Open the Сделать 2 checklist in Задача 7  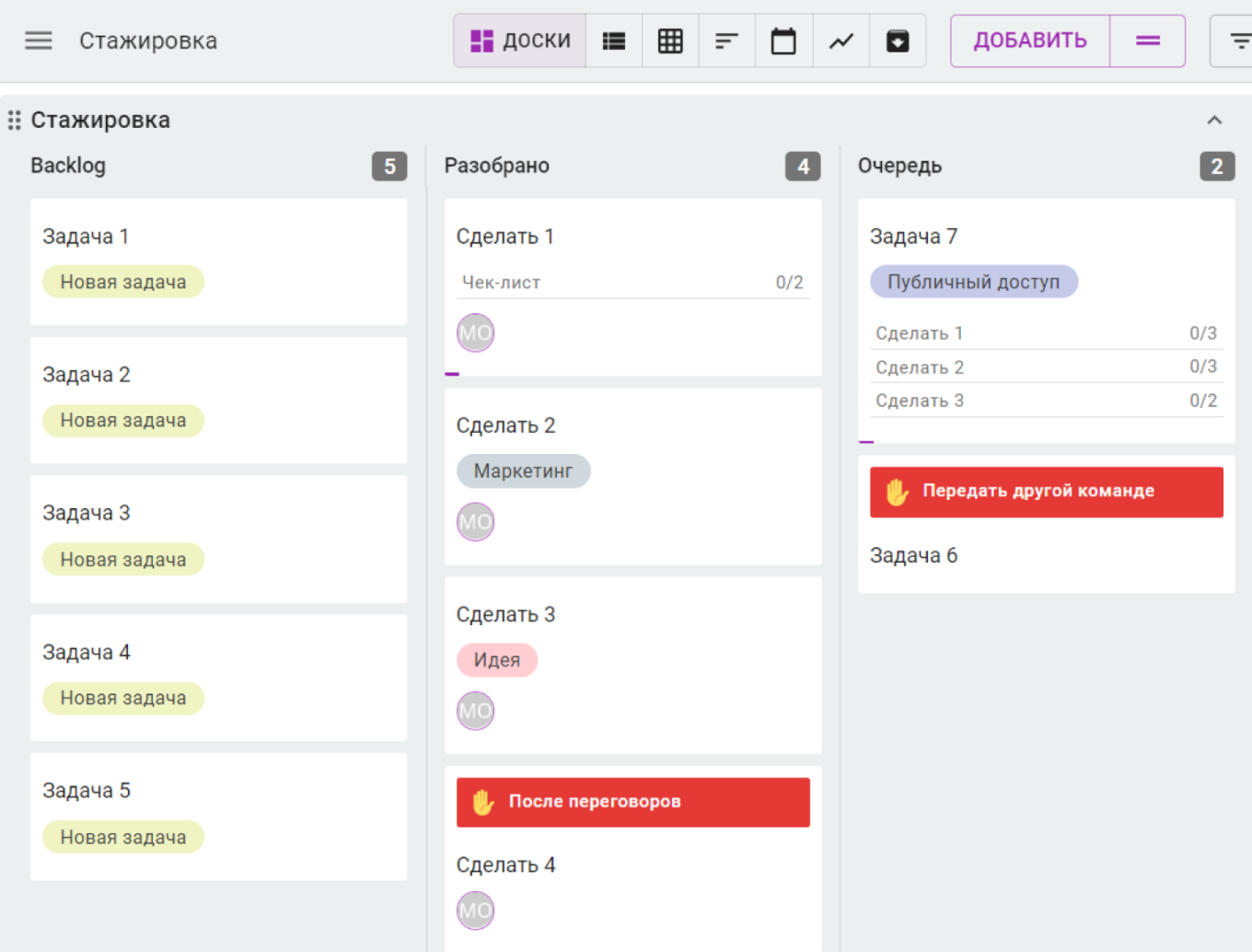[1045, 367]
